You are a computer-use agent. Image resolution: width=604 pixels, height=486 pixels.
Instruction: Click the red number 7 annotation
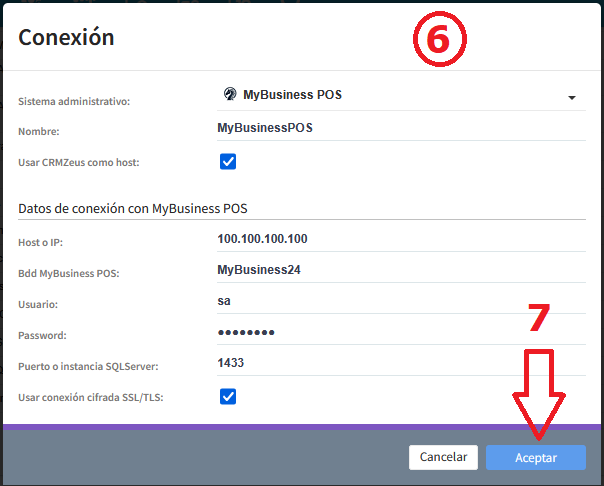539,317
